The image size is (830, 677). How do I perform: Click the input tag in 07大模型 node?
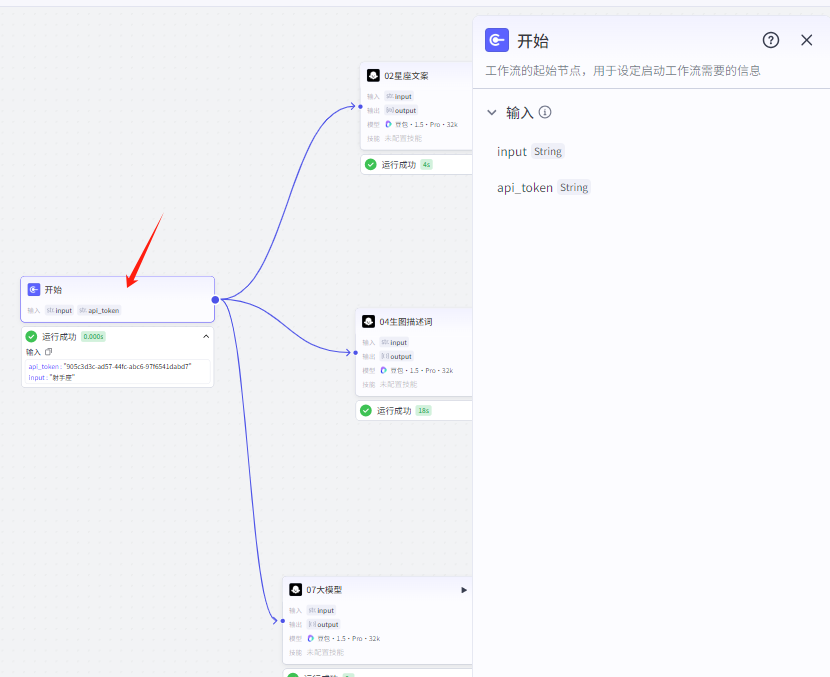click(x=321, y=610)
